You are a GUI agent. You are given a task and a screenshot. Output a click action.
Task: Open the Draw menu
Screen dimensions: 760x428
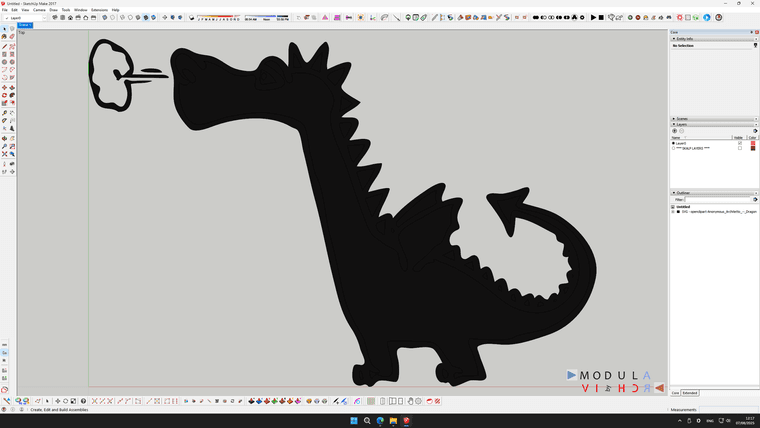[53, 10]
